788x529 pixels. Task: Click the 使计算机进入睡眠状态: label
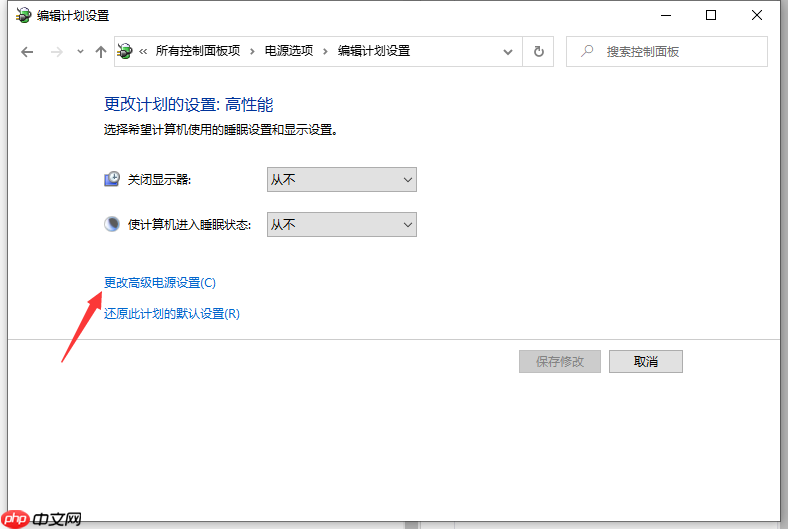pos(189,225)
